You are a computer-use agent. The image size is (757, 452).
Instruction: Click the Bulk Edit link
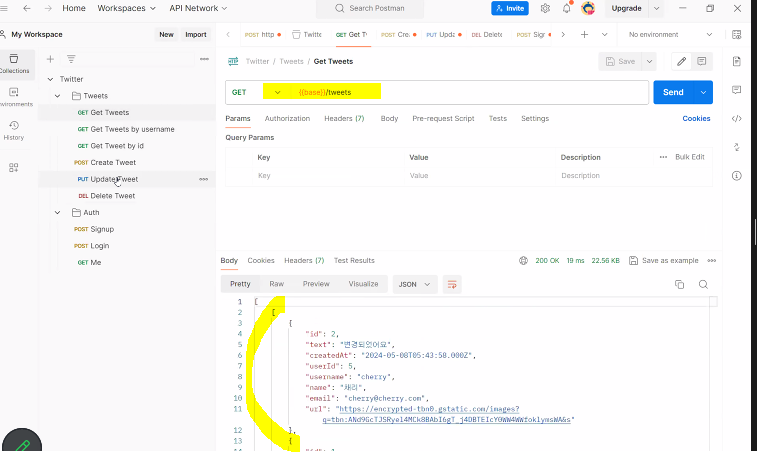tap(690, 157)
